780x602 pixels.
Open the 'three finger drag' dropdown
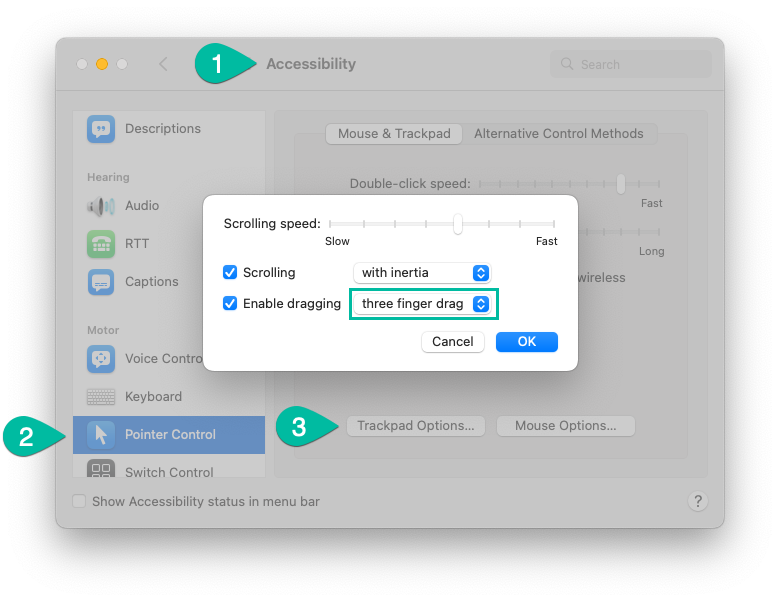coord(422,303)
